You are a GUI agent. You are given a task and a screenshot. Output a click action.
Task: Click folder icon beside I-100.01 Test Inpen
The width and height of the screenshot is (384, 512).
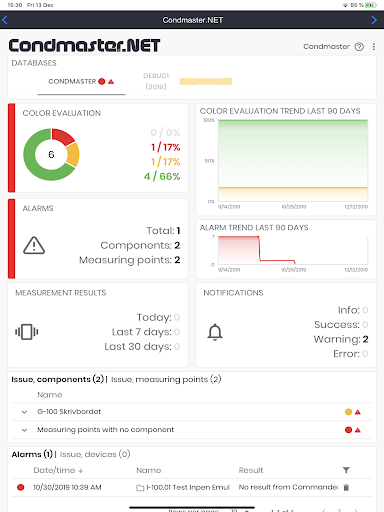pyautogui.click(x=140, y=488)
